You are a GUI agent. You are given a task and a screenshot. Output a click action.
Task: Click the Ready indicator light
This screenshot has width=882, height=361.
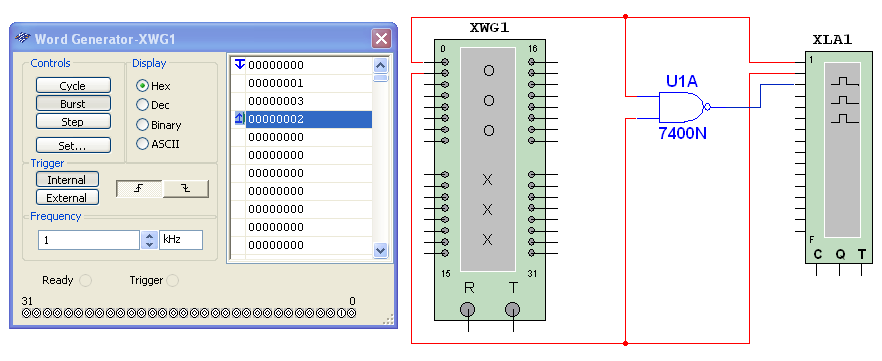[85, 280]
